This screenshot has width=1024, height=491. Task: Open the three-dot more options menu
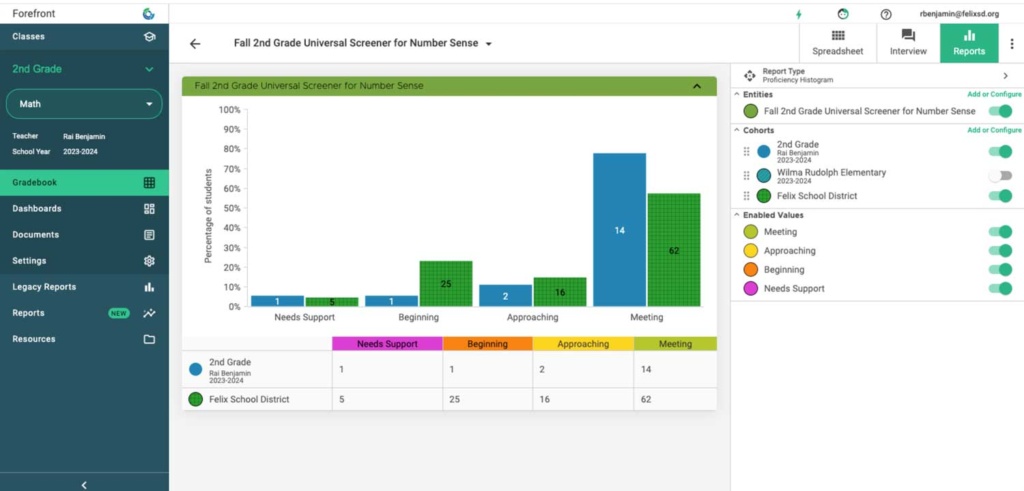pos(1011,44)
